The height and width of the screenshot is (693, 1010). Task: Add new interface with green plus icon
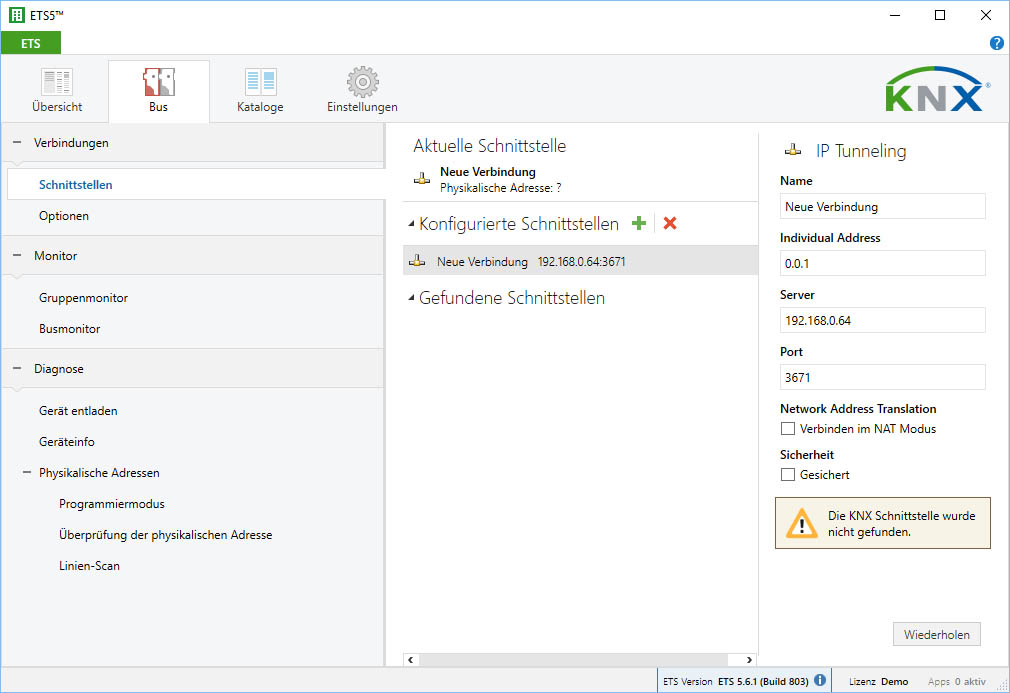point(639,223)
